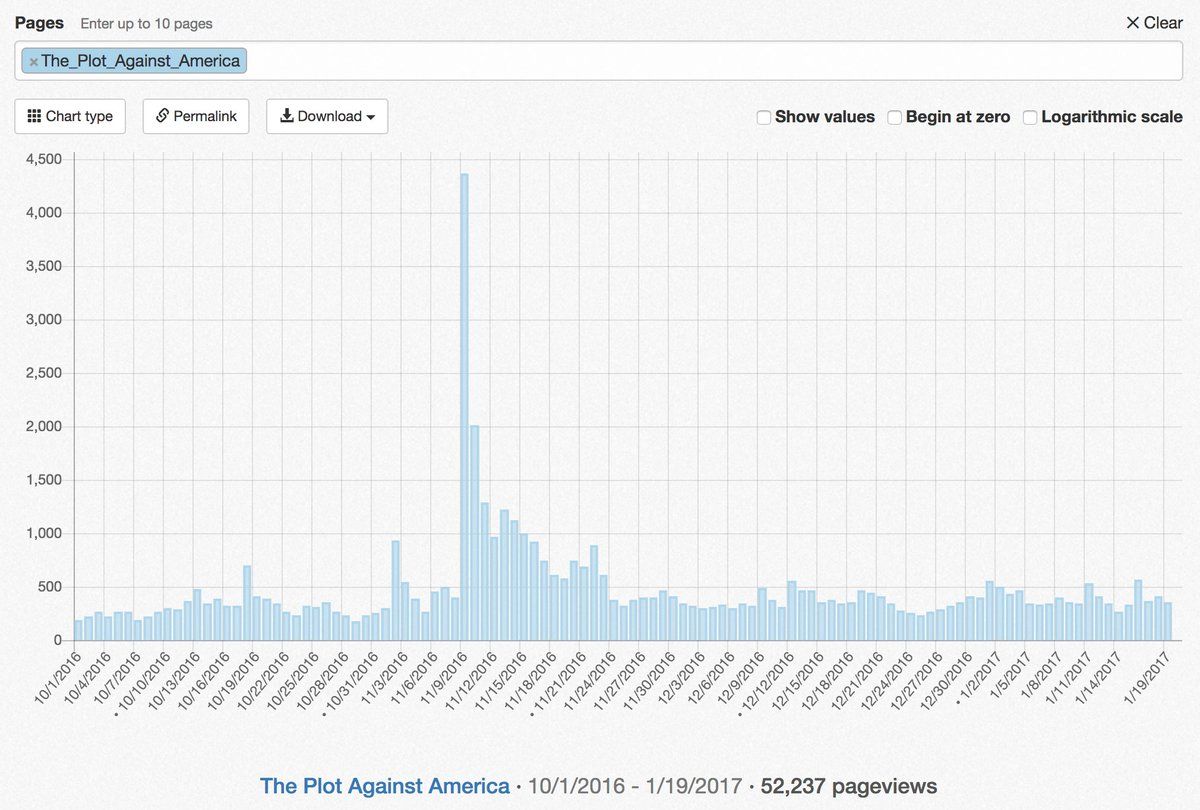Open The Plot Against America article link
The height and width of the screenshot is (810, 1200).
(384, 786)
